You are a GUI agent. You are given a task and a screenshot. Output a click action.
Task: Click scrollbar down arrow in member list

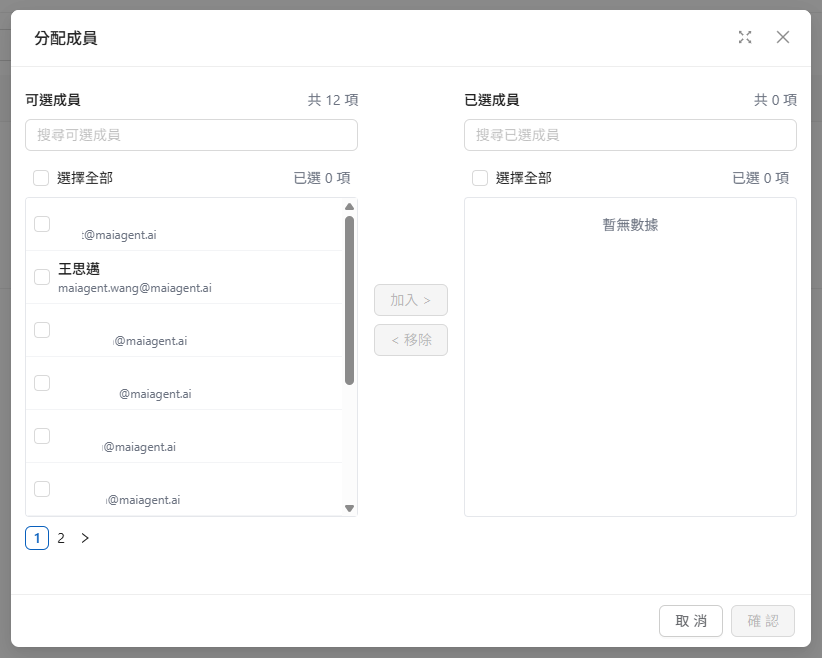pos(349,508)
